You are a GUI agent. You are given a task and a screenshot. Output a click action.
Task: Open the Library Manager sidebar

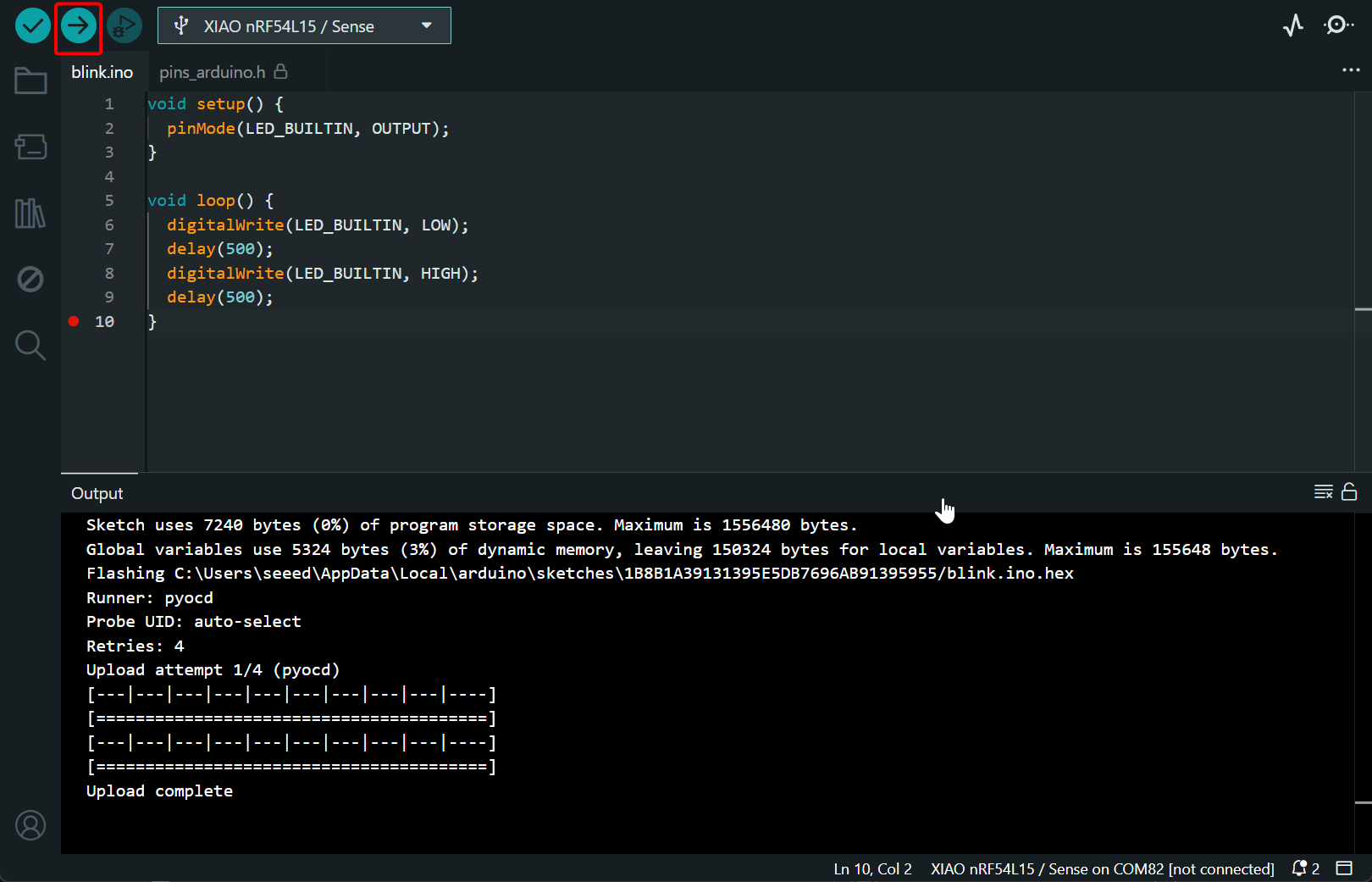tap(30, 214)
